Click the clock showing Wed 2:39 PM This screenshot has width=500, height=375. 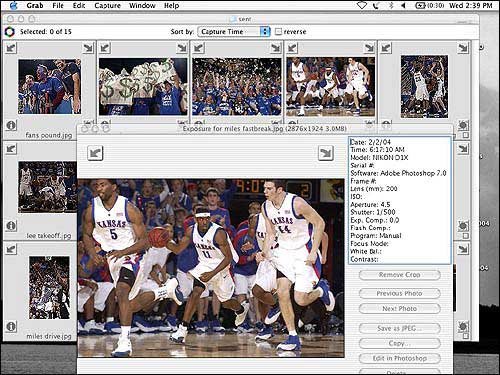point(470,5)
